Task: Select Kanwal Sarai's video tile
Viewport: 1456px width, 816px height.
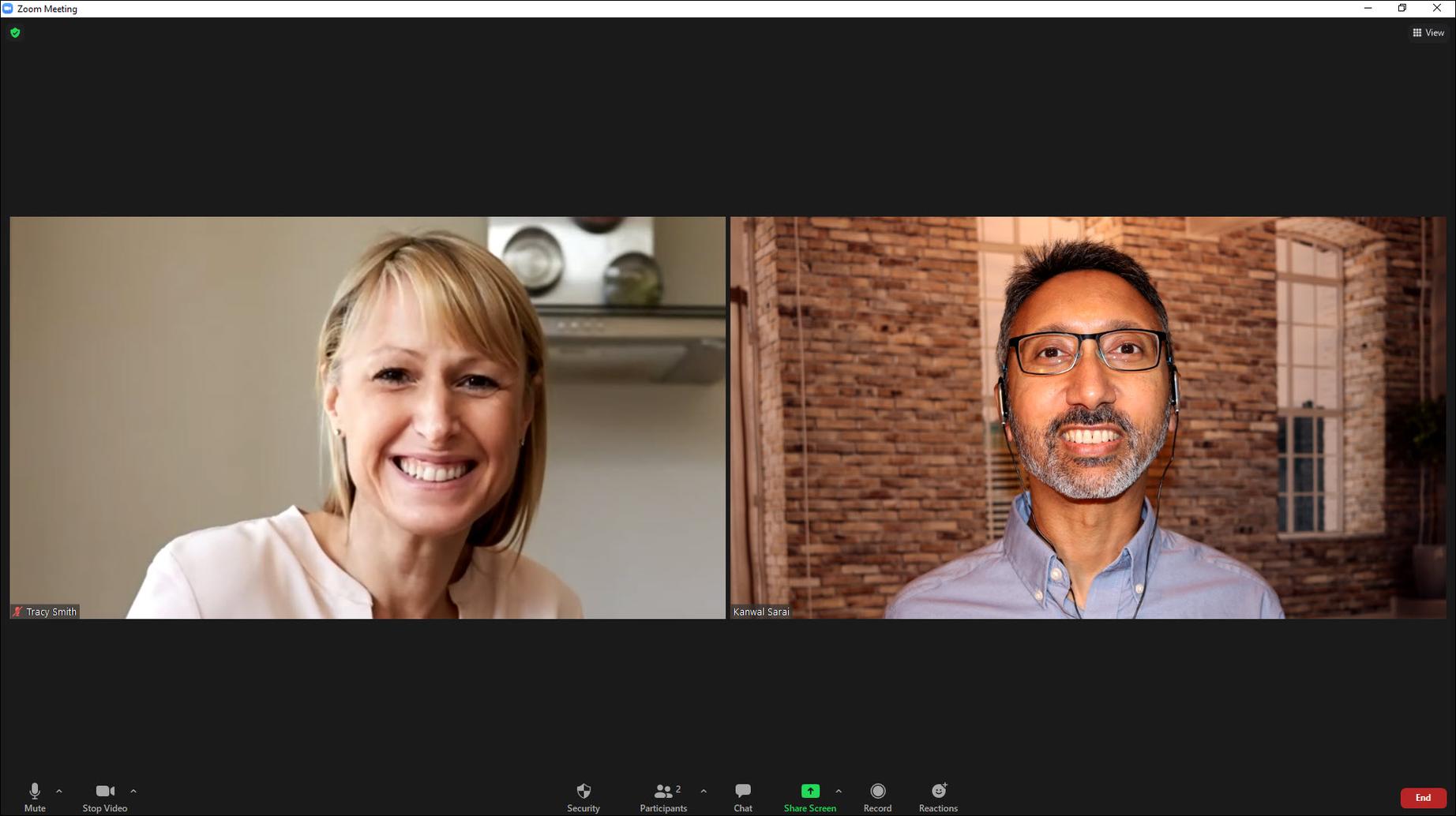Action: pos(1087,417)
